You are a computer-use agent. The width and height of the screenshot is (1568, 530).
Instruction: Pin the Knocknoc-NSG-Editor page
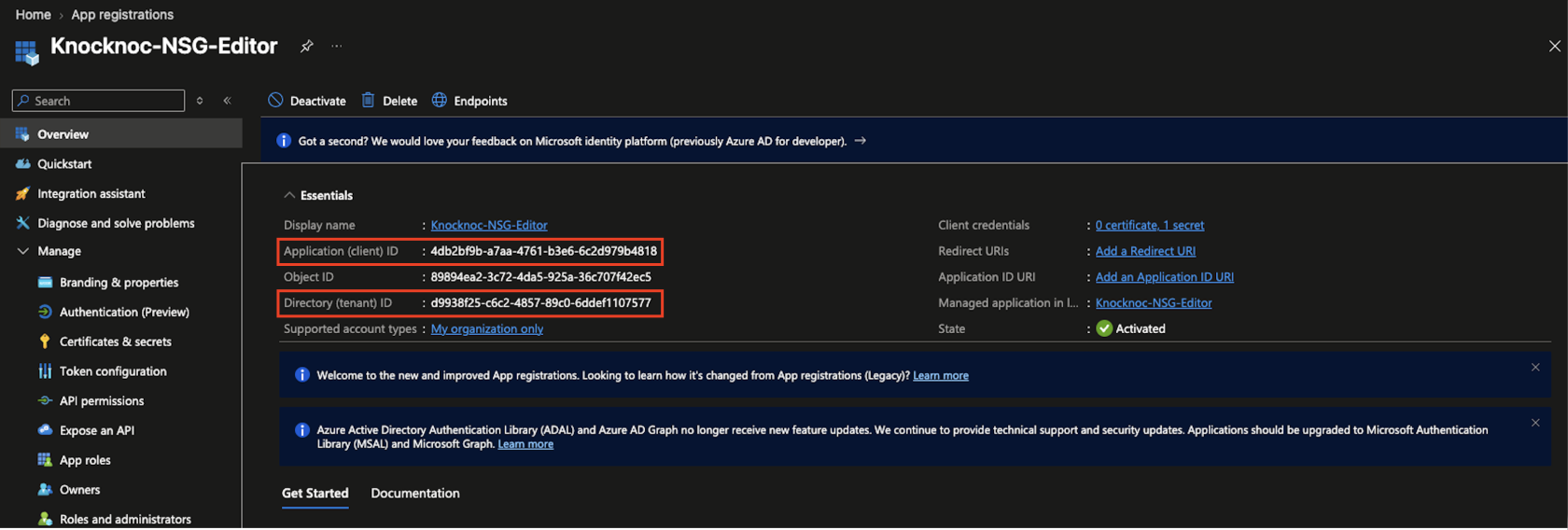click(x=306, y=46)
